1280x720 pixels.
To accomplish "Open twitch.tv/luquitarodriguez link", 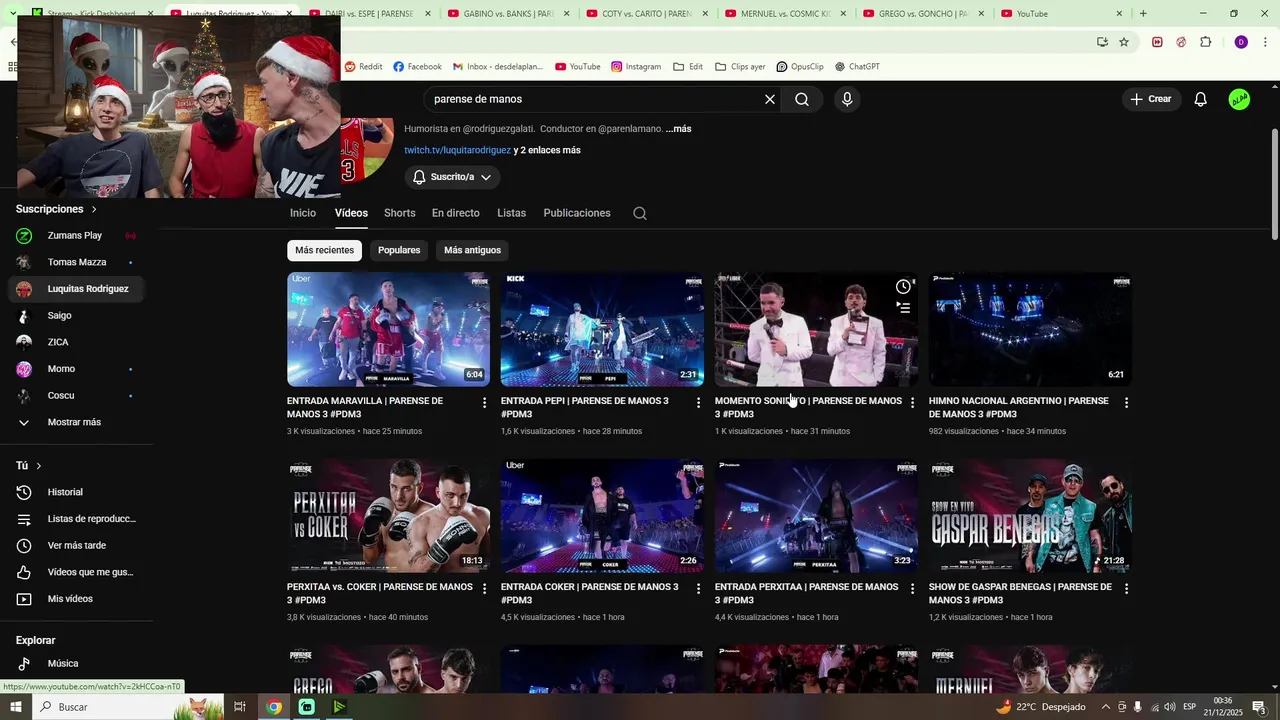I will [458, 150].
